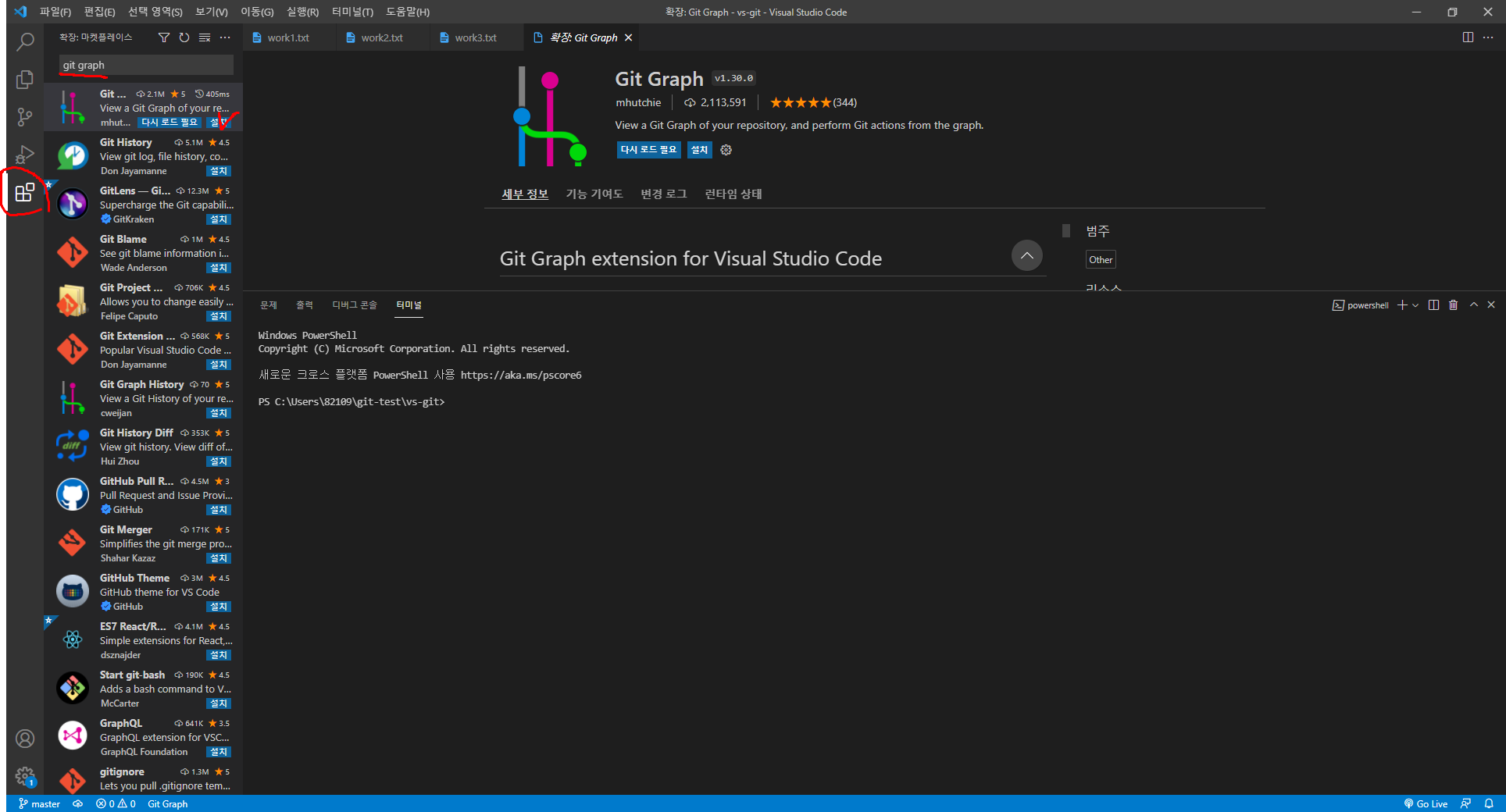Select the 런타임 상태 tab

[733, 194]
